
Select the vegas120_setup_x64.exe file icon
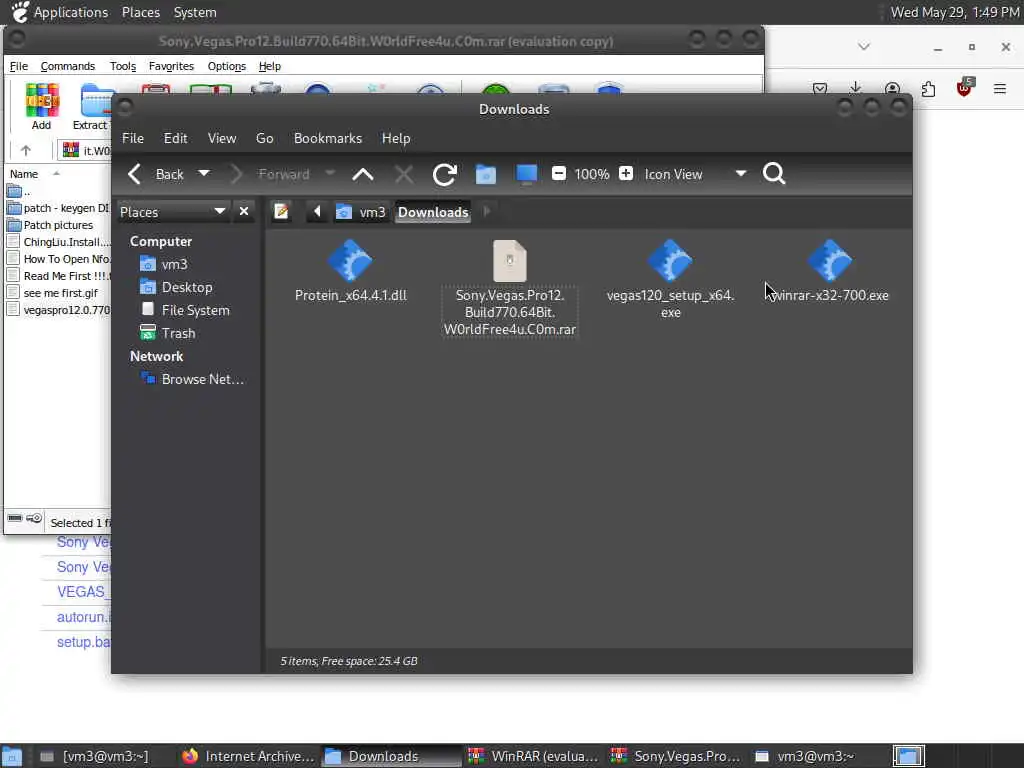tap(670, 260)
